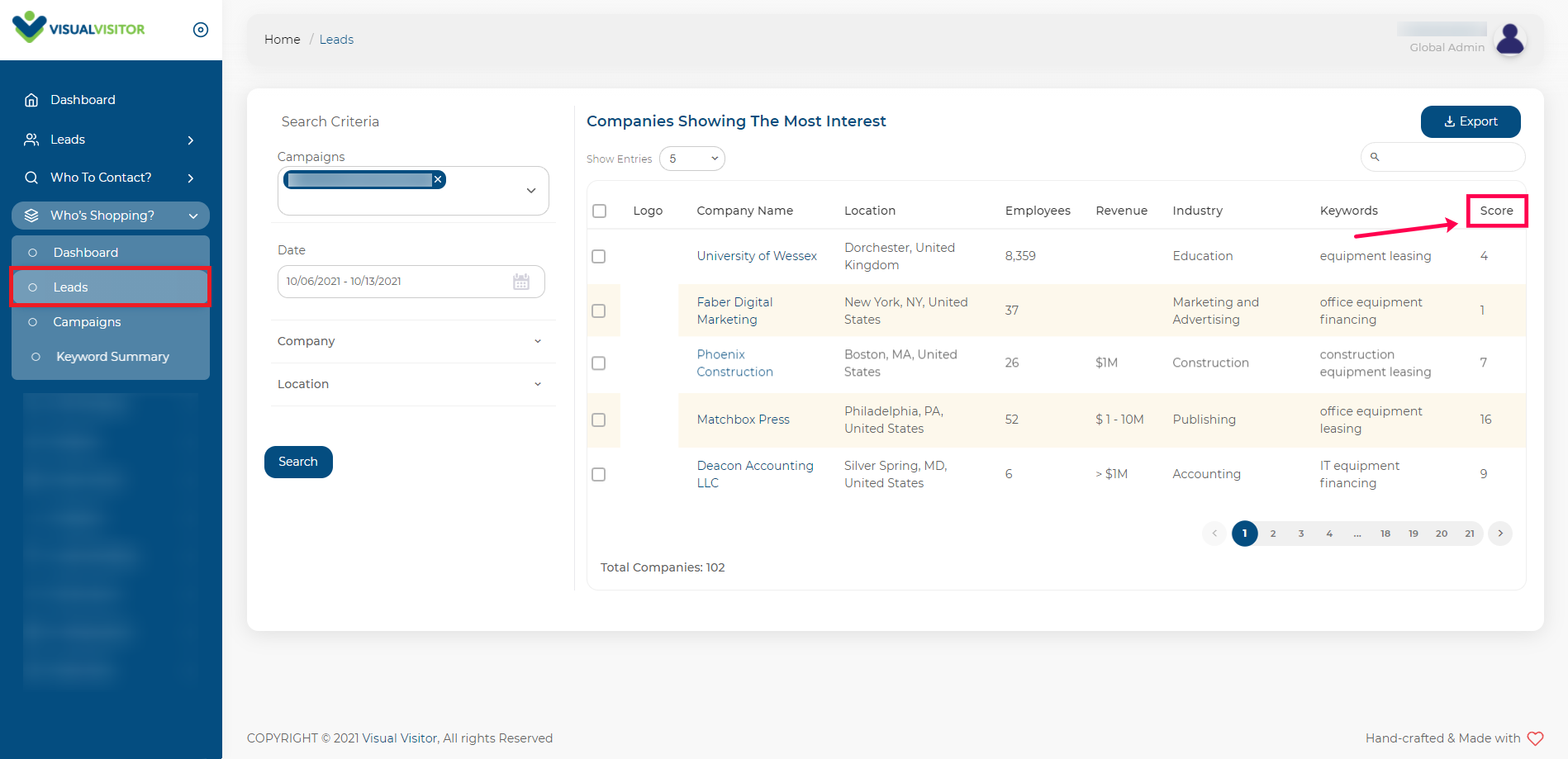The width and height of the screenshot is (1568, 759).
Task: Click Leads in breadcrumb
Action: pyautogui.click(x=336, y=40)
